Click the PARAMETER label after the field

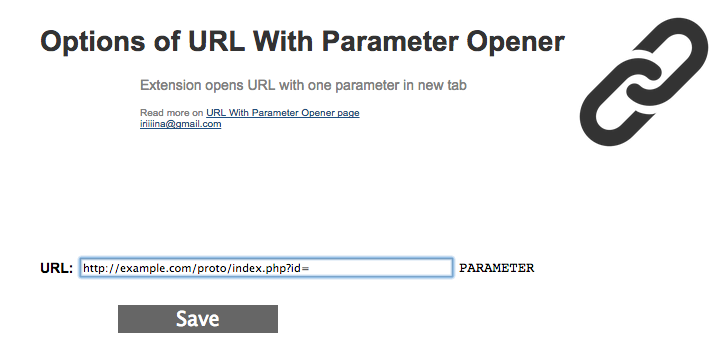point(497,268)
